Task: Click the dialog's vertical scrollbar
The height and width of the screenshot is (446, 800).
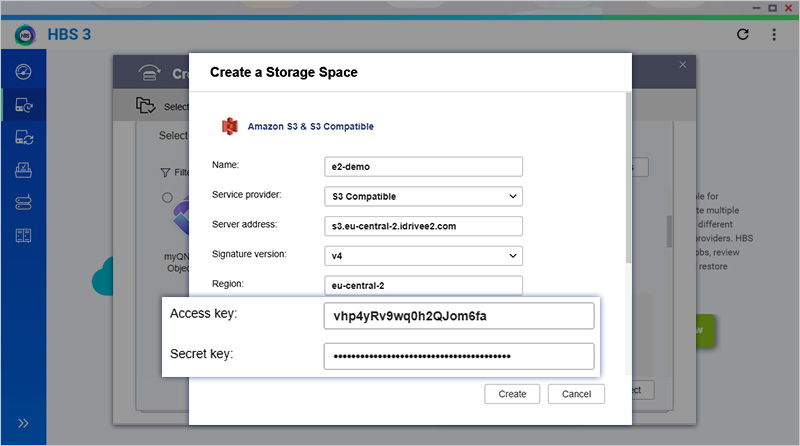Action: point(629,178)
